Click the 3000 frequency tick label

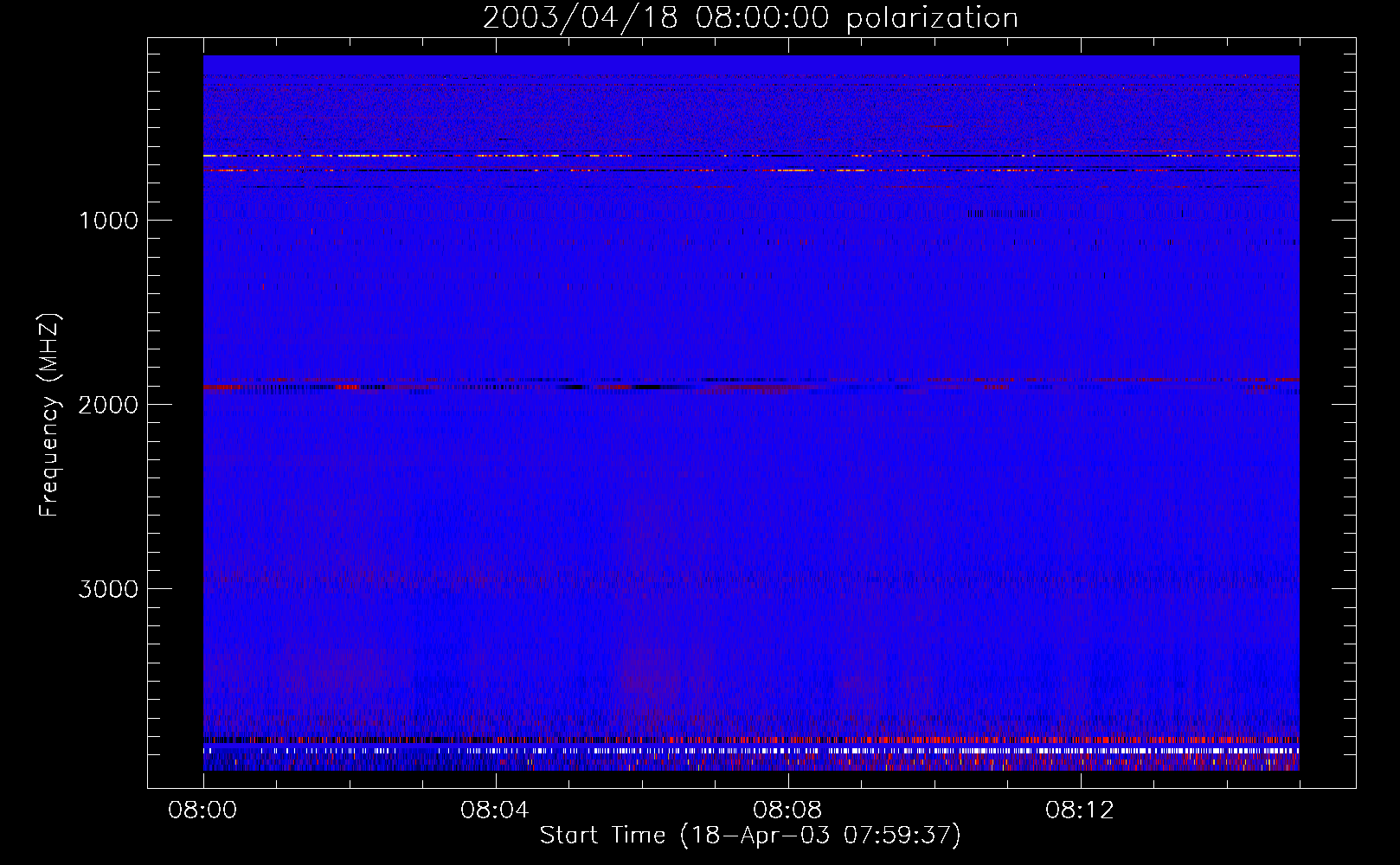coord(108,589)
